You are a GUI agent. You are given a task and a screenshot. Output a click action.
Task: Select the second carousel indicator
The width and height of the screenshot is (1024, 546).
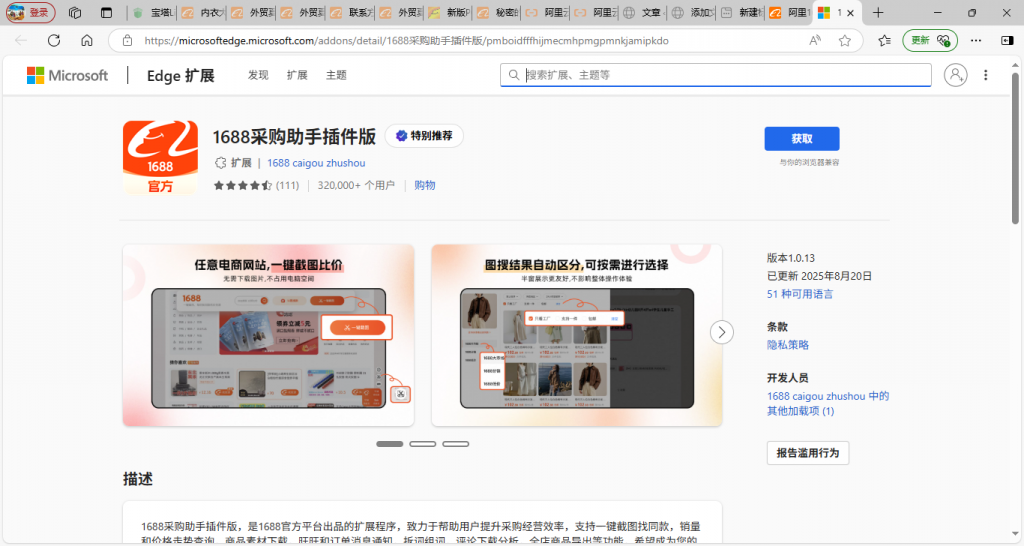point(423,444)
